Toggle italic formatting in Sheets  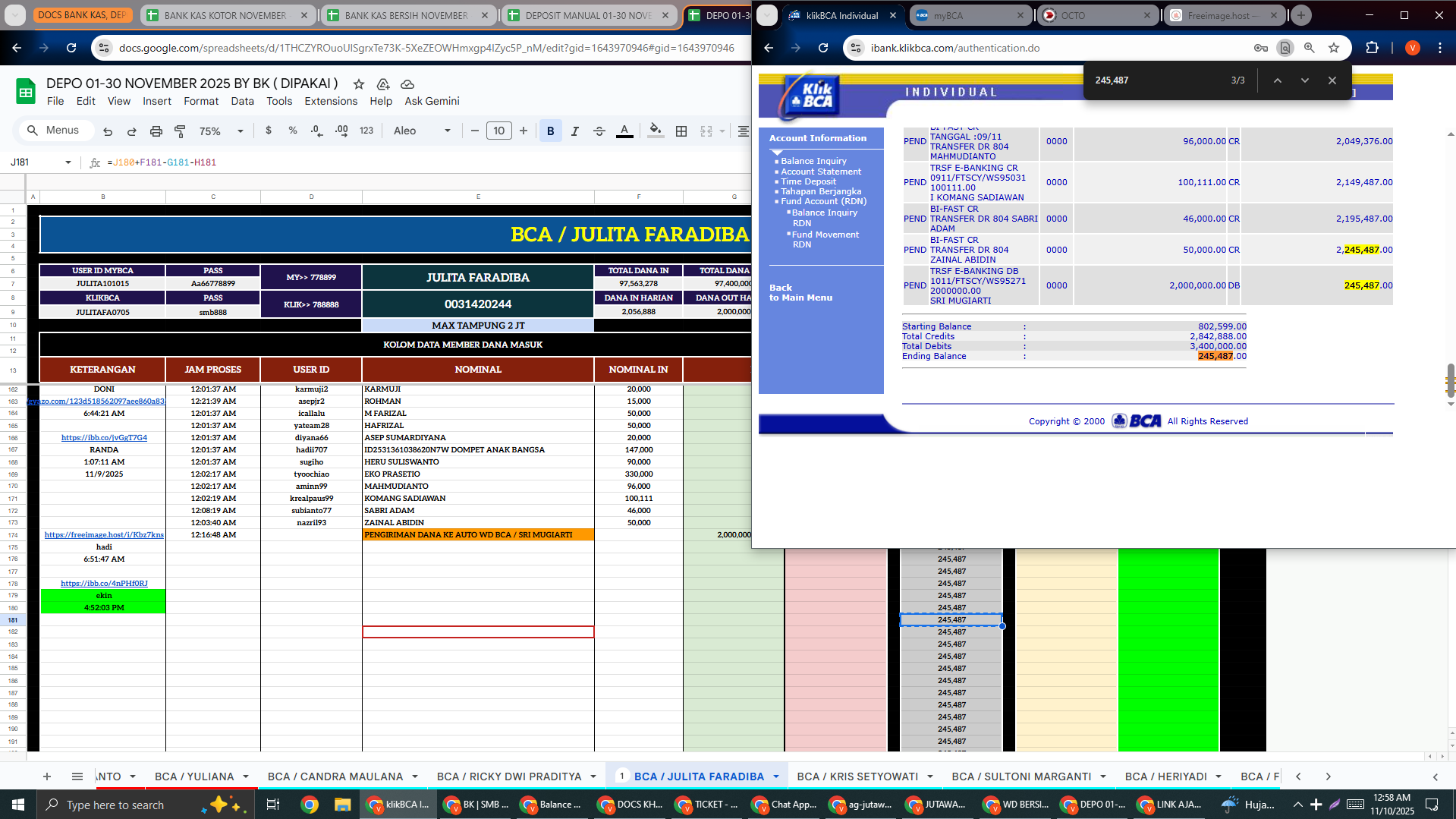pyautogui.click(x=575, y=131)
